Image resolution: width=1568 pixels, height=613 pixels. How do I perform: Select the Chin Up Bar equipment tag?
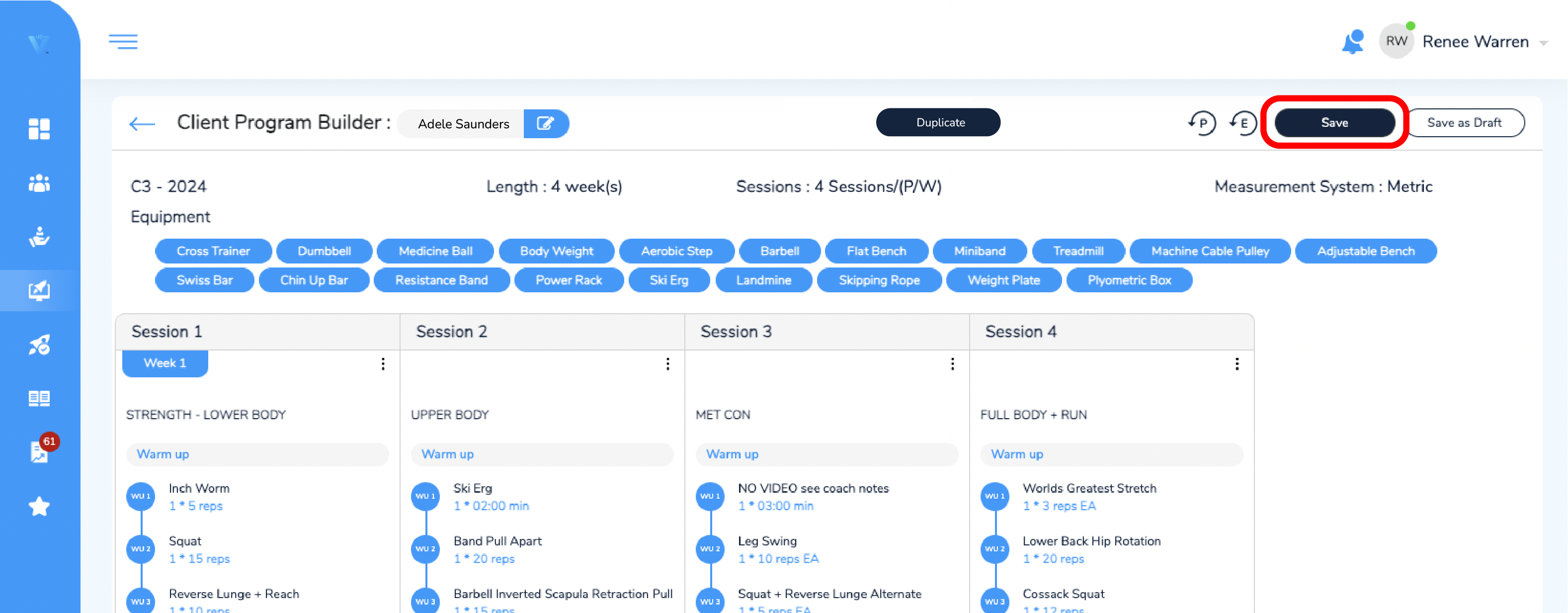[314, 280]
